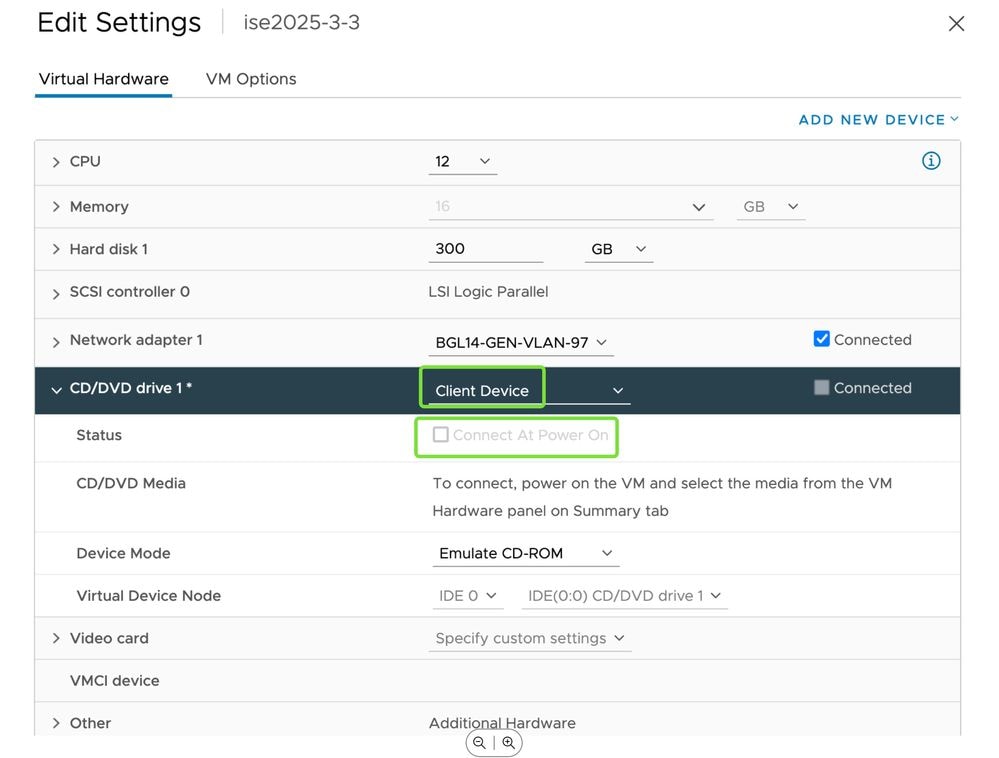The image size is (999, 758).
Task: Click the zoom out magnifier icon
Action: coord(480,743)
